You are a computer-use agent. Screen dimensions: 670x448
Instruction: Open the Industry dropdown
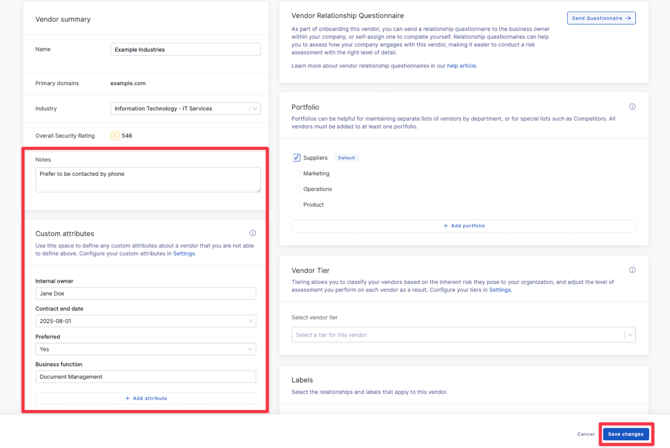[185, 108]
